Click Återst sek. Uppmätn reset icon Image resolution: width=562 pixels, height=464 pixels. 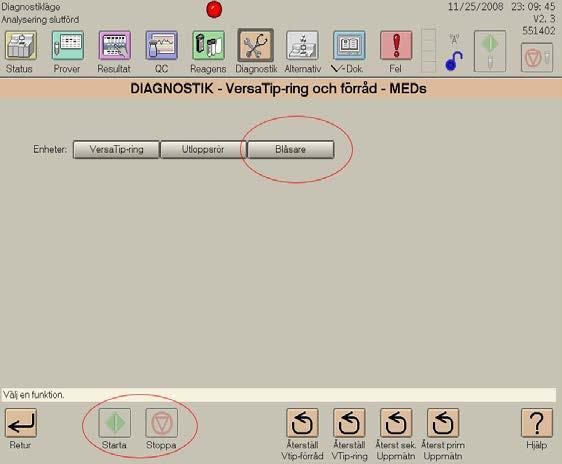[x=396, y=423]
